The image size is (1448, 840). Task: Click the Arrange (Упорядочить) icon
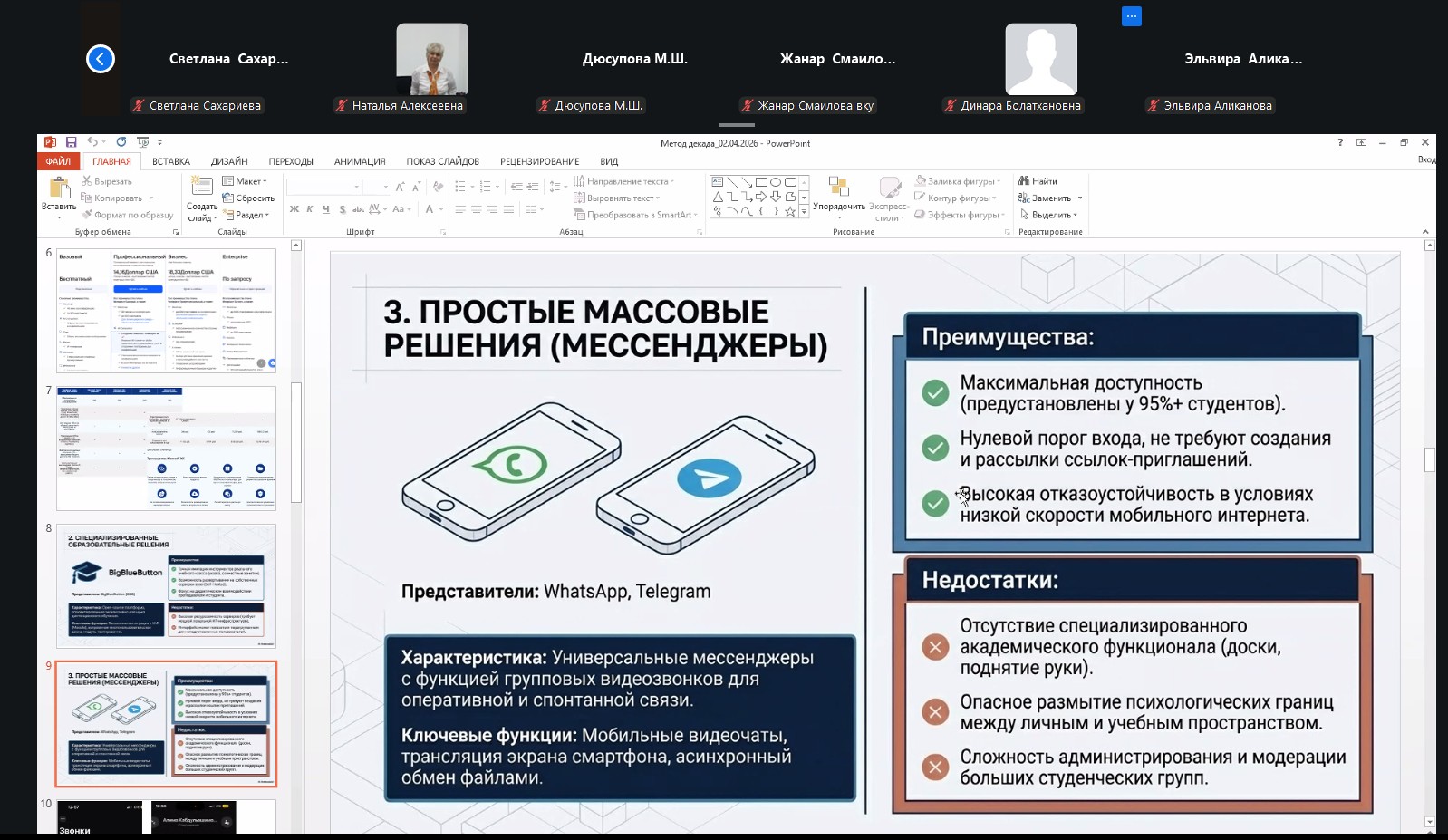tap(838, 188)
